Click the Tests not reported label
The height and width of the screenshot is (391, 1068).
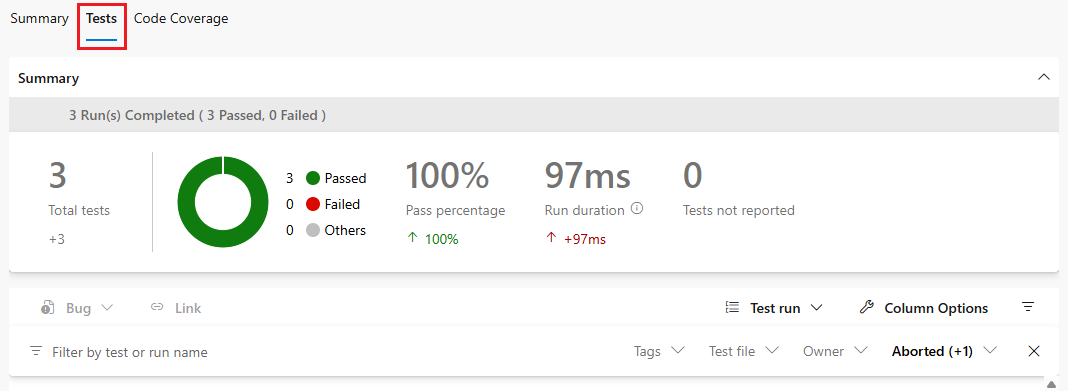pyautogui.click(x=739, y=210)
